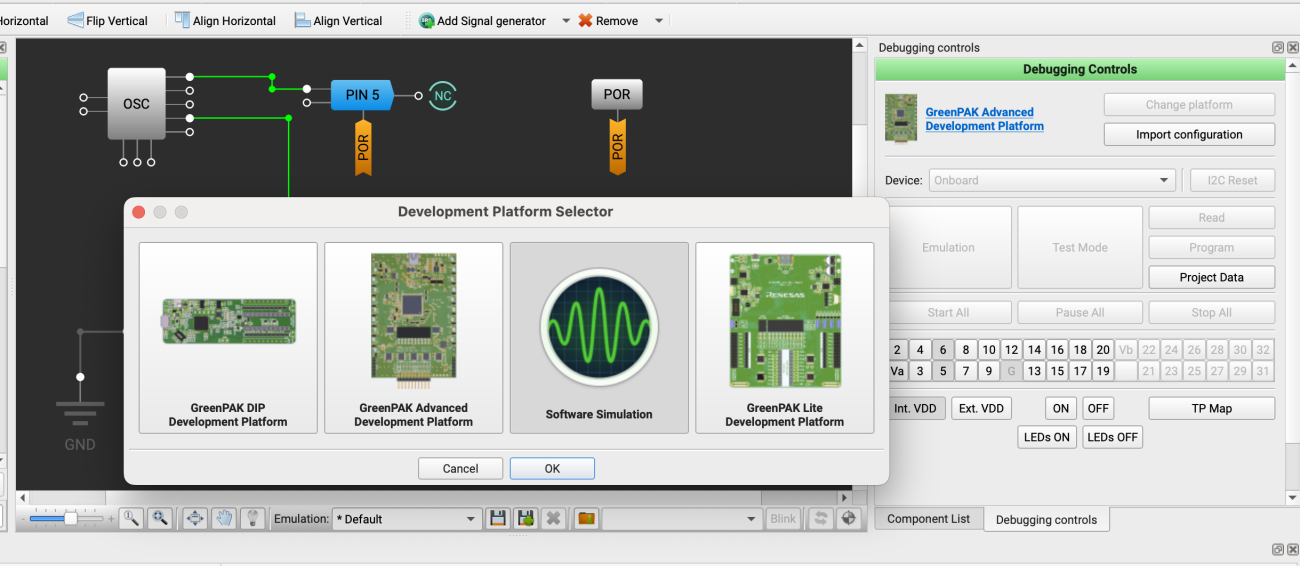Screen dimensions: 1300x566
Task: Confirm platform selection with OK
Action: click(x=552, y=468)
